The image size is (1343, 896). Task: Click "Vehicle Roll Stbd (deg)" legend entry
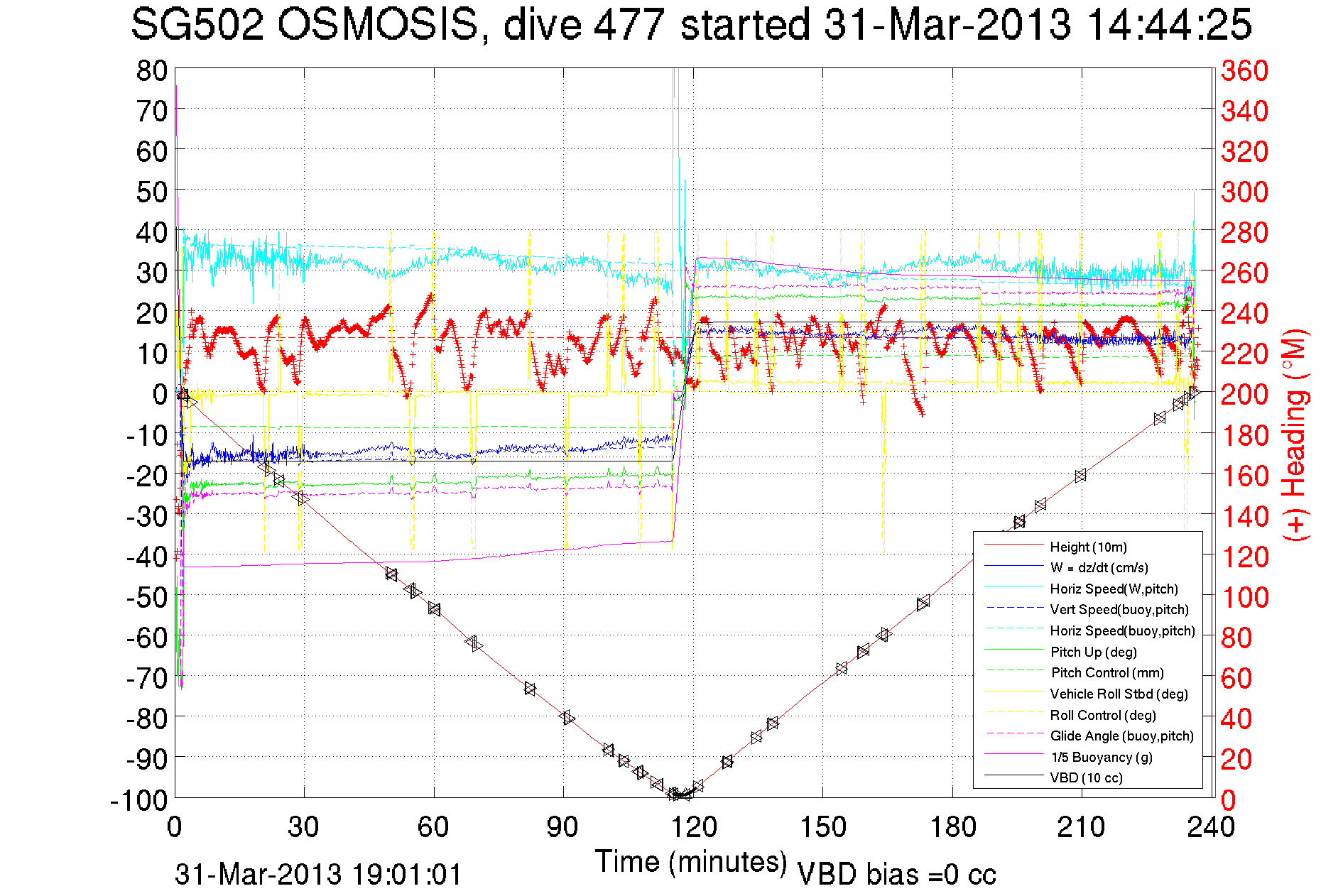1119,694
